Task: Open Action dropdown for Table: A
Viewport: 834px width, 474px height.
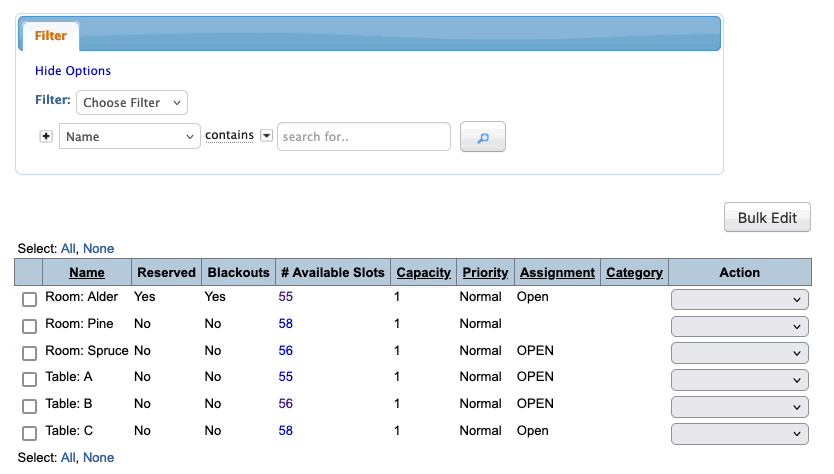Action: point(739,380)
